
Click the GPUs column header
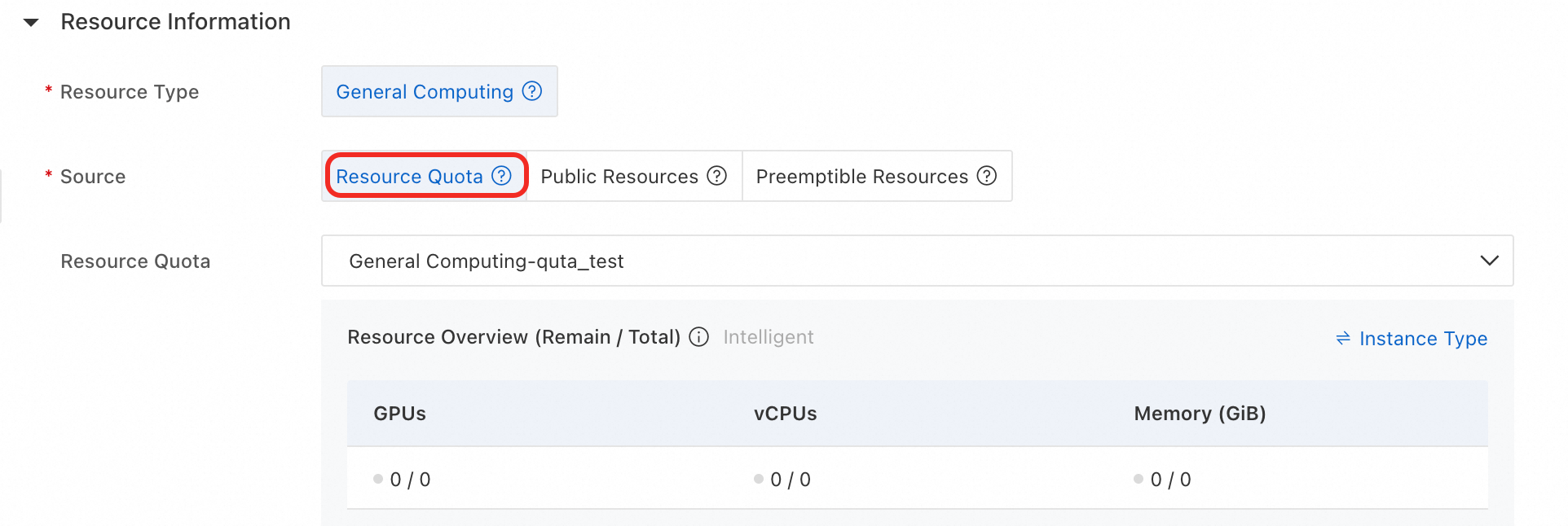pyautogui.click(x=399, y=414)
